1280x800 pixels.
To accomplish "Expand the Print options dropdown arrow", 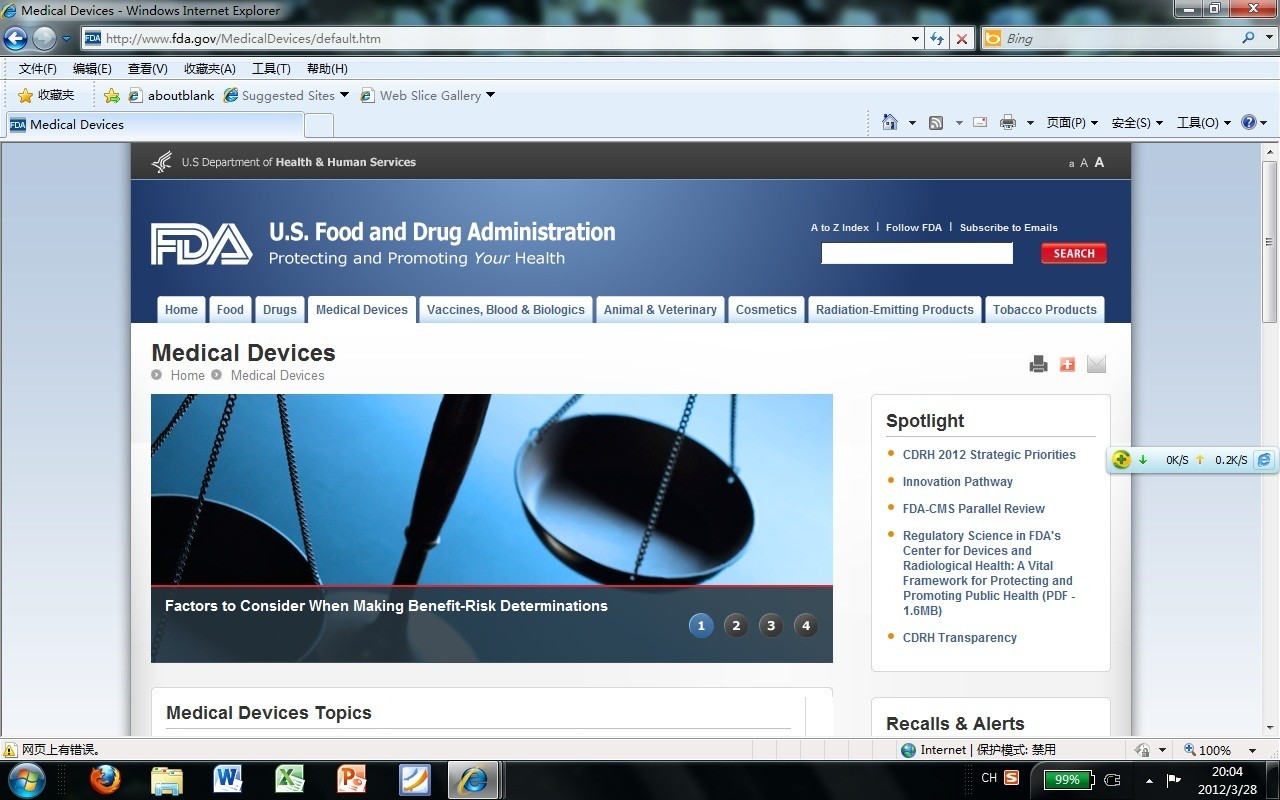I will click(x=1030, y=123).
